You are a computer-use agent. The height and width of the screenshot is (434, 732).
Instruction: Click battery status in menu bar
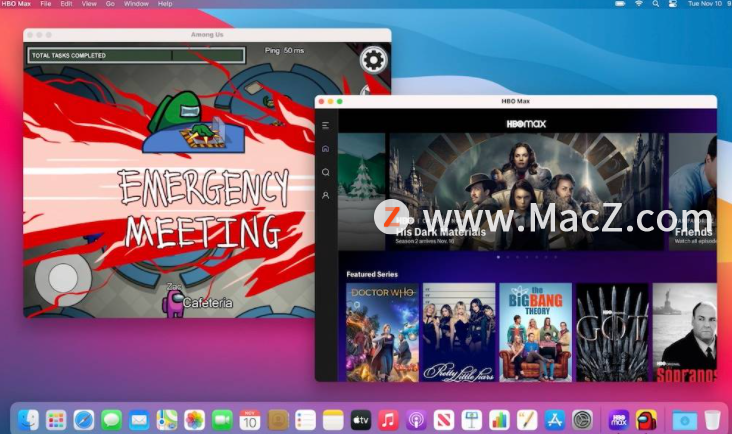[620, 4]
